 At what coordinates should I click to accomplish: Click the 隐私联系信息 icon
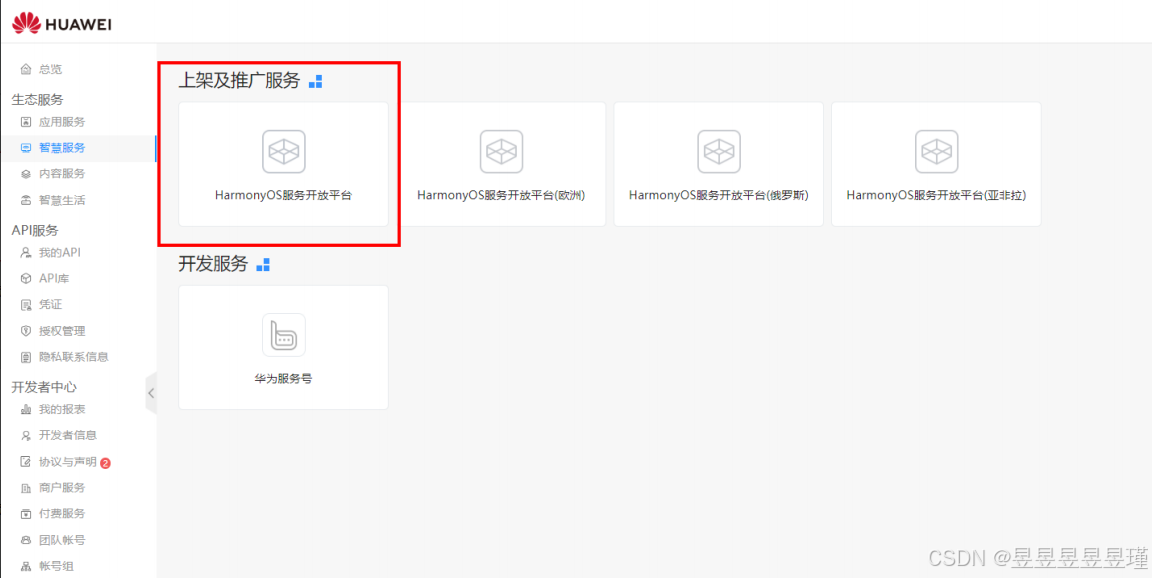tap(26, 357)
